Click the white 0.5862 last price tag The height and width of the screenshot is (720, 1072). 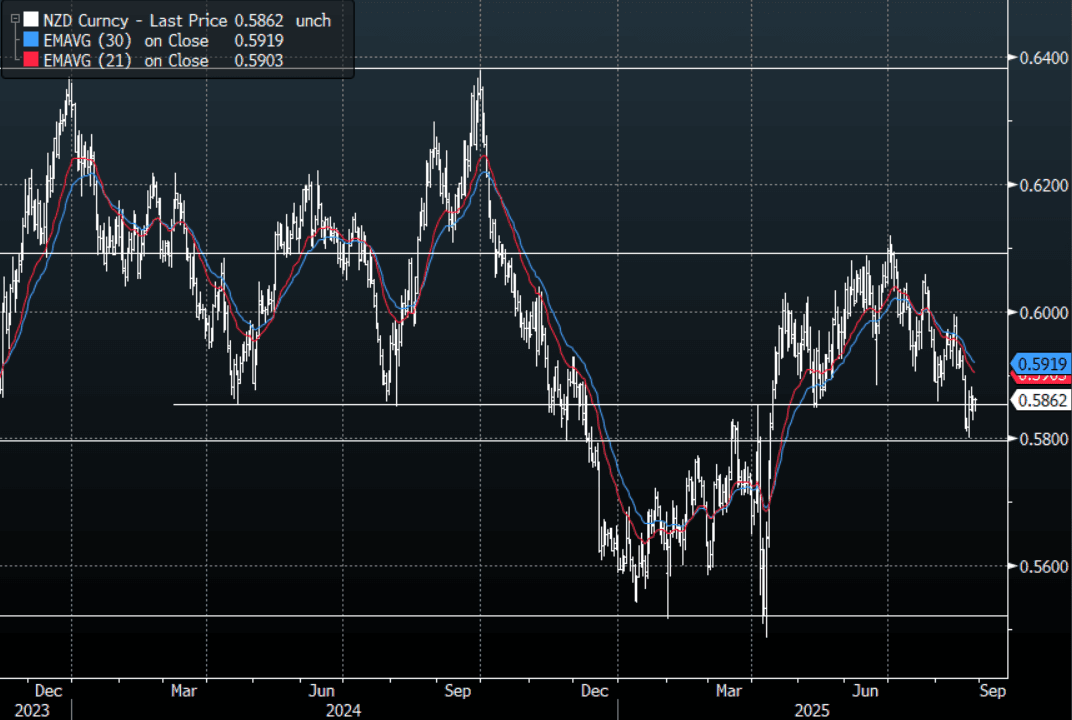(1043, 401)
